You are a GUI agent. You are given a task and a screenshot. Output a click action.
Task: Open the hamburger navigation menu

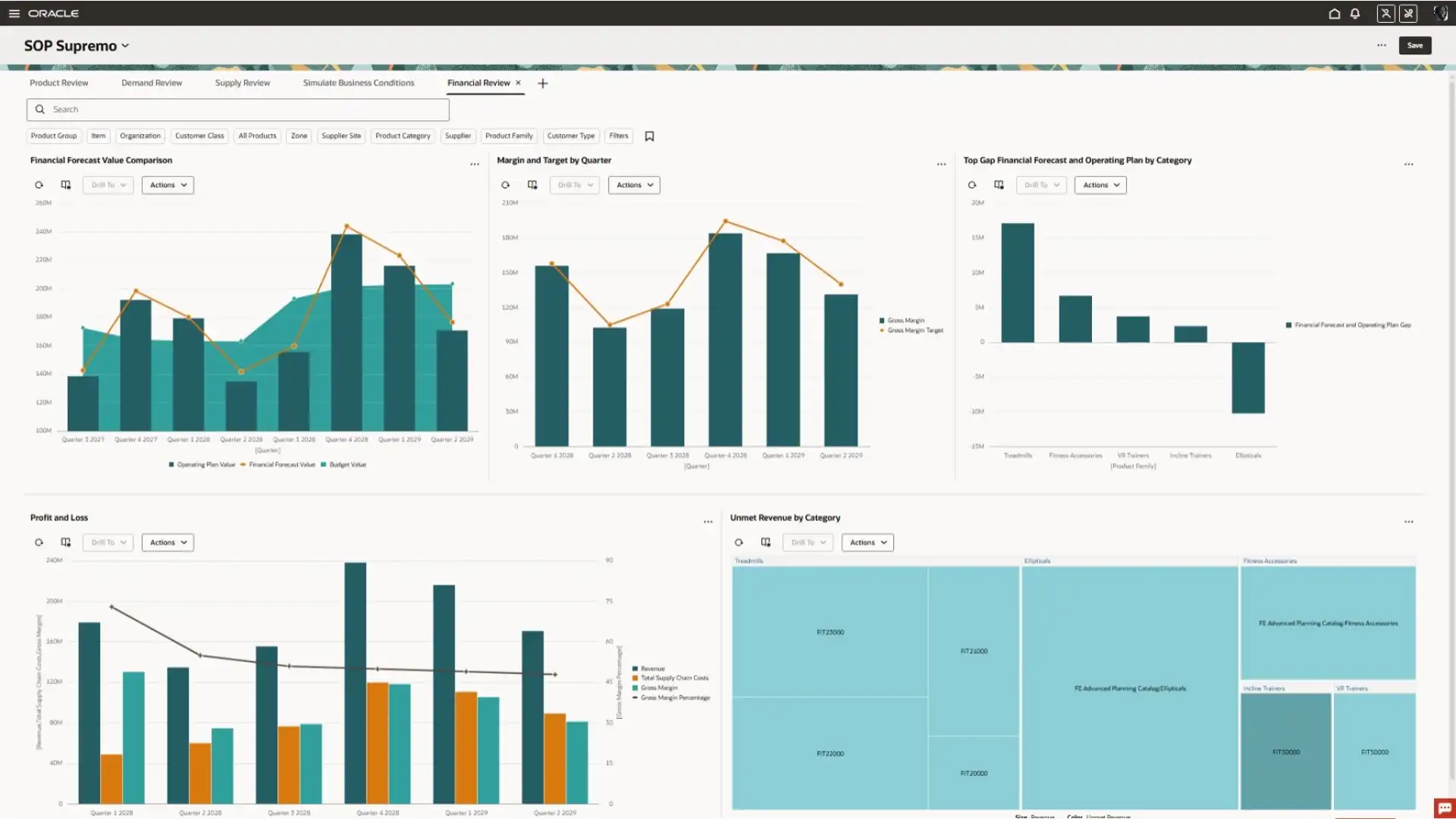click(x=14, y=14)
